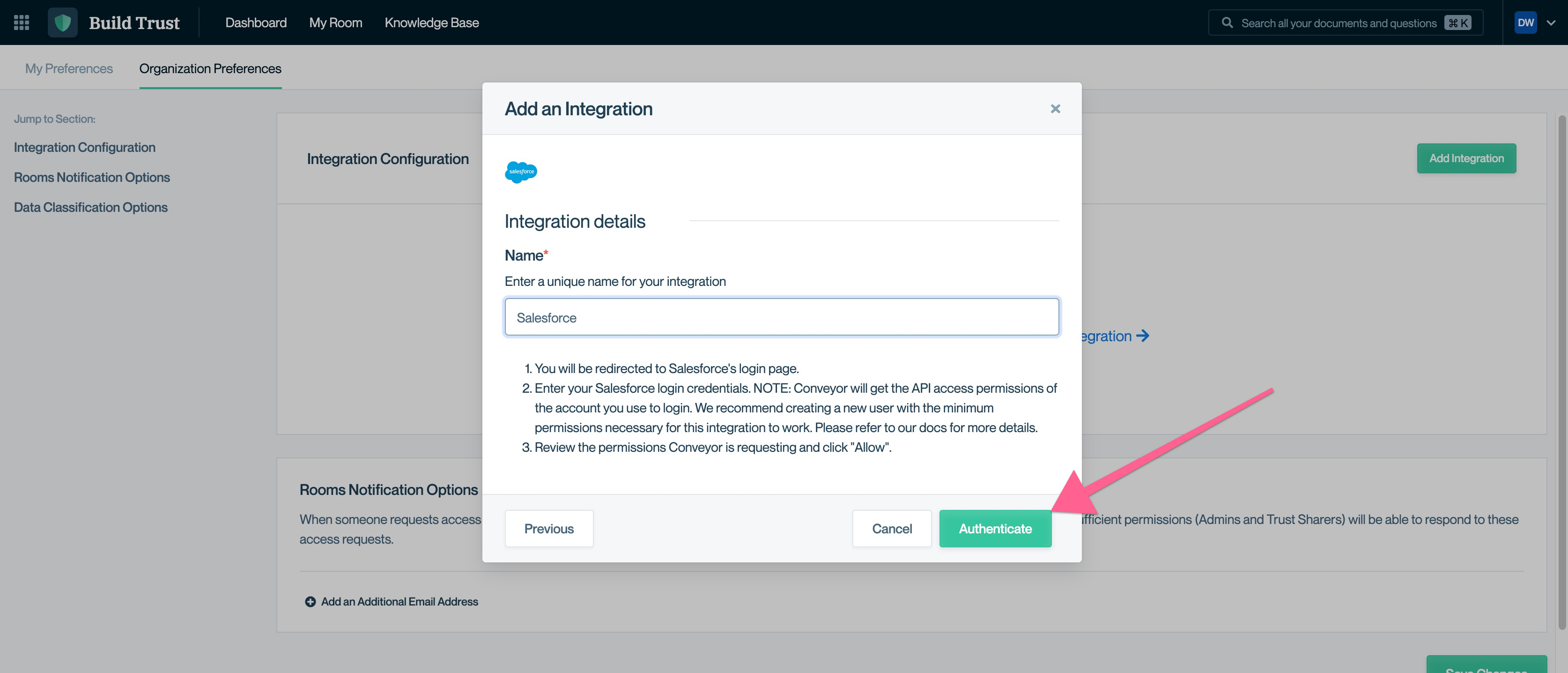
Task: Expand the user account chevron menu
Action: (1551, 22)
